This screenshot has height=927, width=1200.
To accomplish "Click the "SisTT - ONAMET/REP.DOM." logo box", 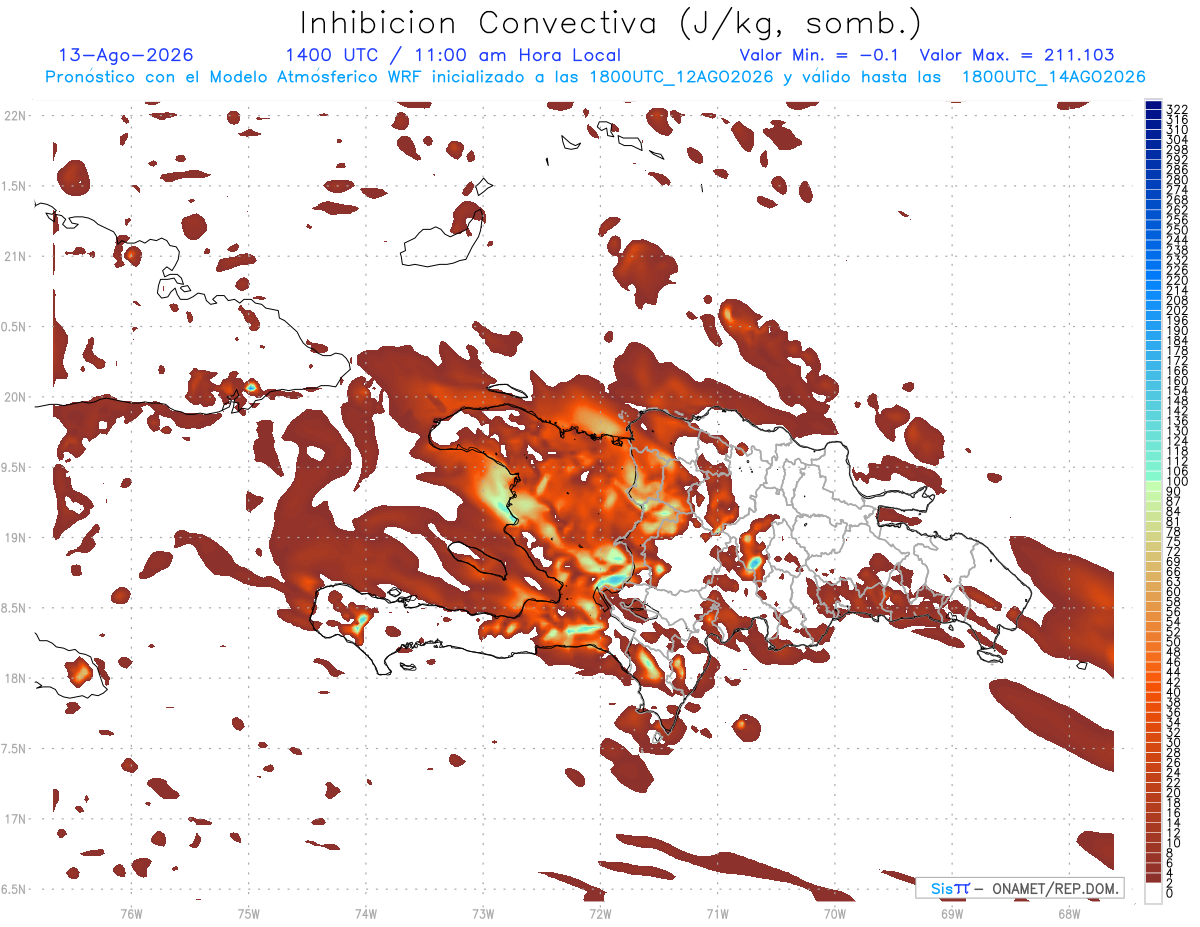I will 1019,888.
